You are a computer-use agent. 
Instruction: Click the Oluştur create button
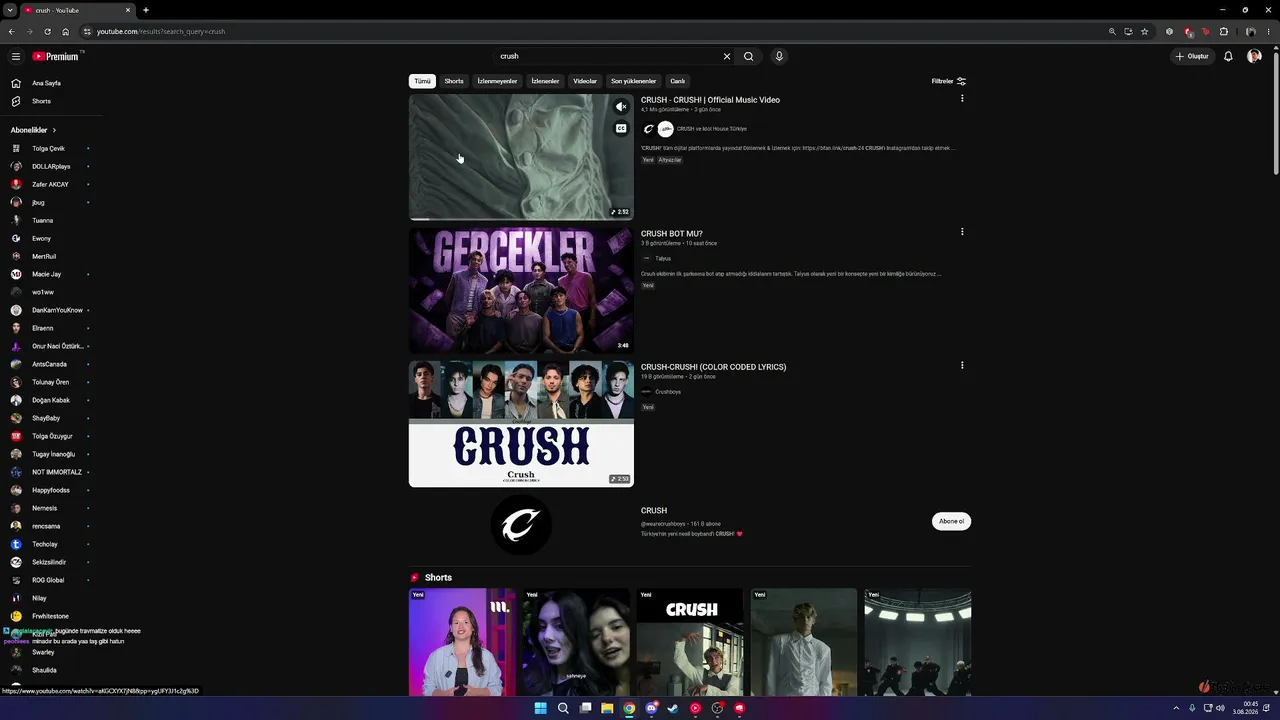coord(1193,56)
